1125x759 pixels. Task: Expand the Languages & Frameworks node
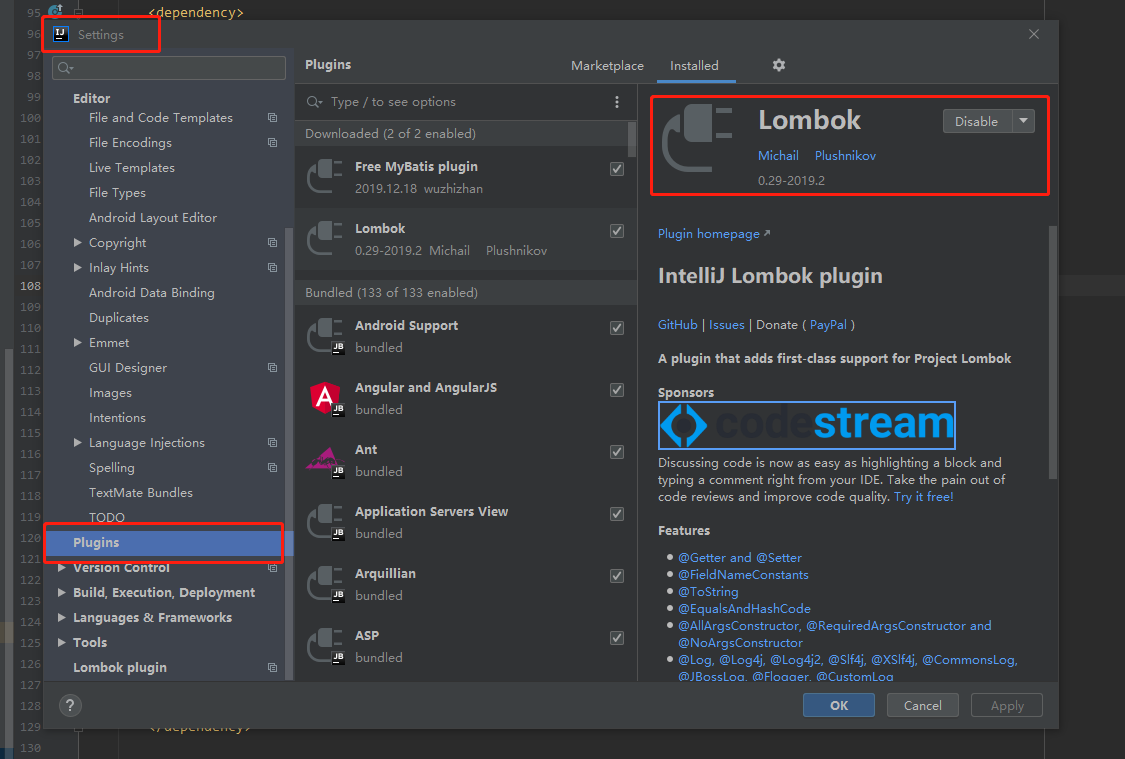(x=62, y=618)
